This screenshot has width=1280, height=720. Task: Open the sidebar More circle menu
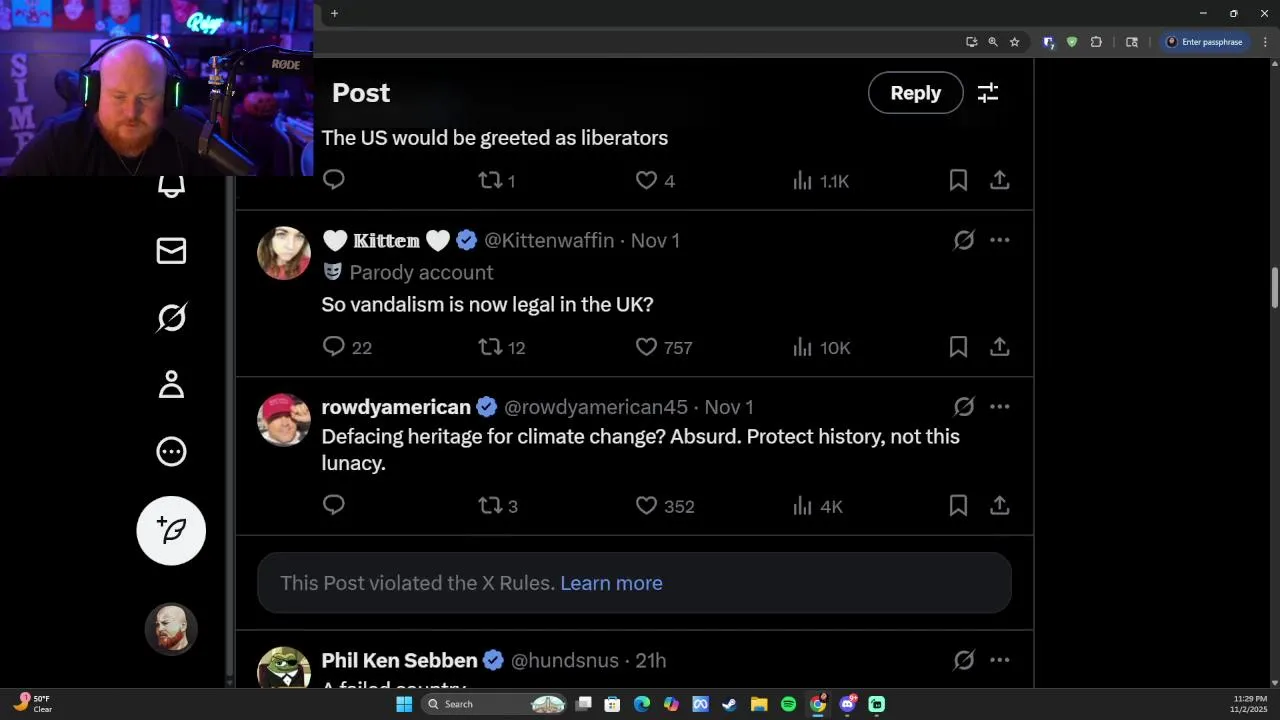pos(171,452)
